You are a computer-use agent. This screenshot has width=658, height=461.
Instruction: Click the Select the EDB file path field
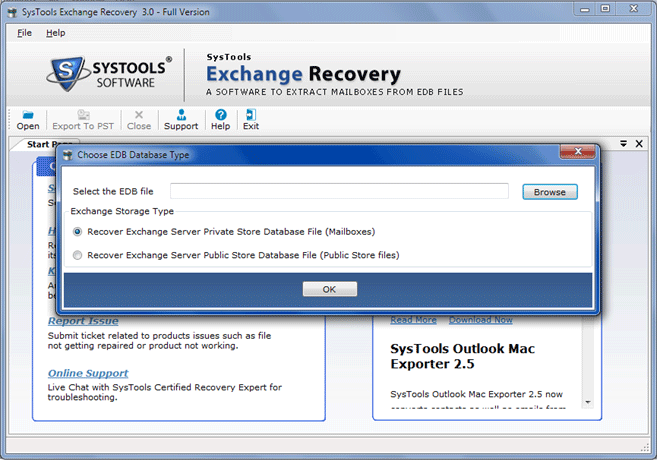tap(339, 191)
